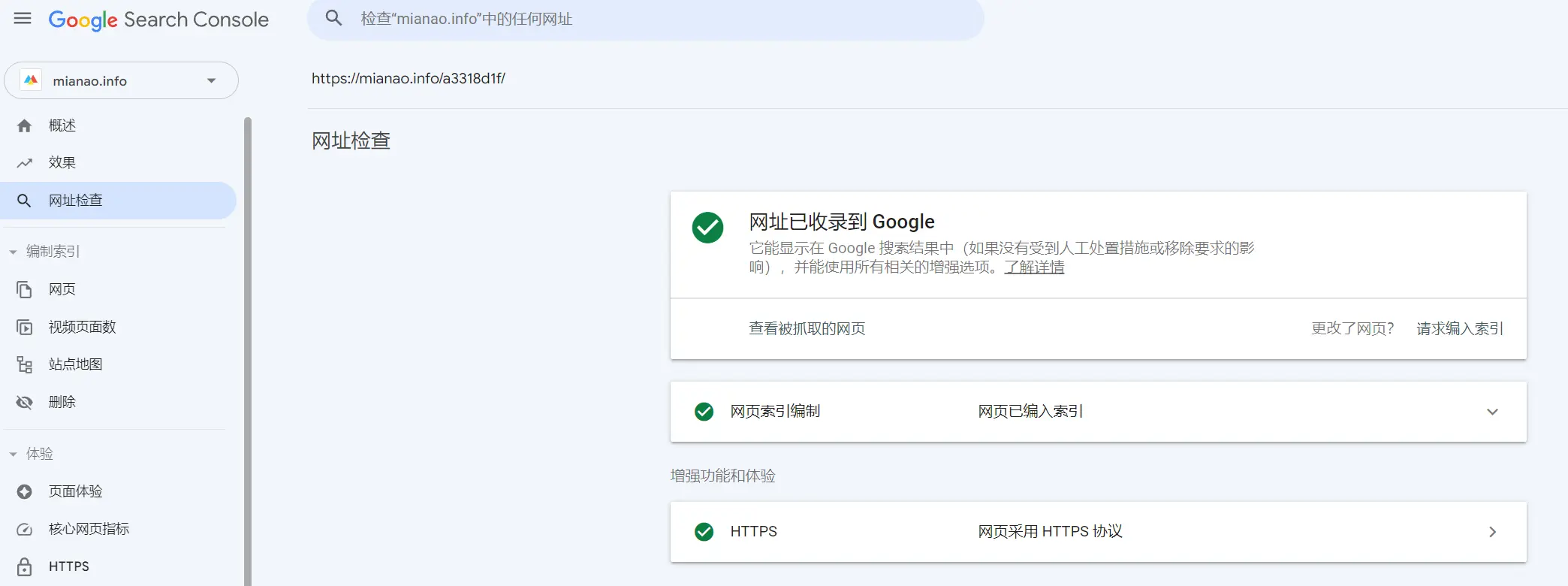Open the 删除 removals page
The image size is (1568, 586).
62,402
